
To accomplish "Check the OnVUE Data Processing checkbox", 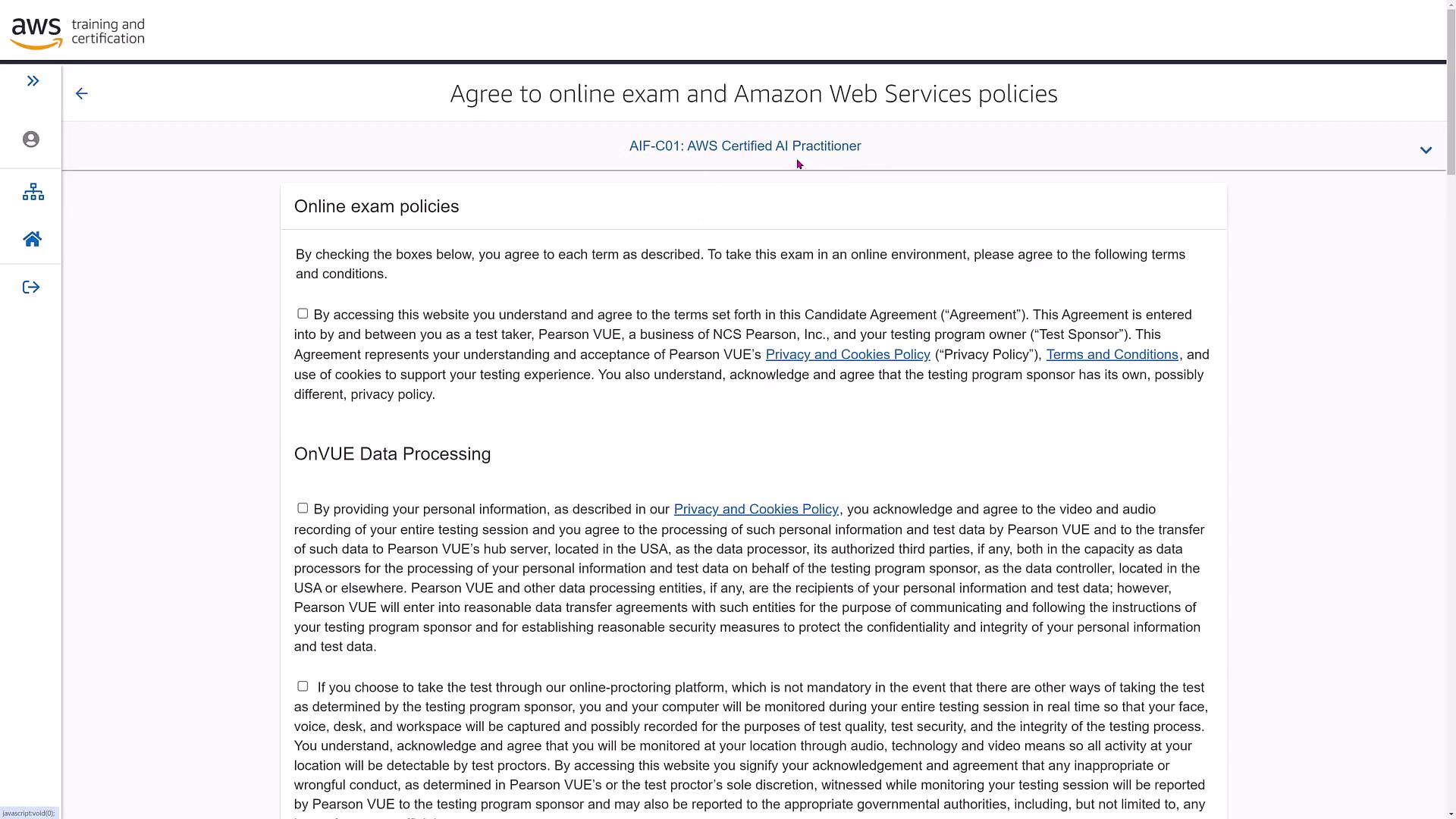I will coord(303,508).
